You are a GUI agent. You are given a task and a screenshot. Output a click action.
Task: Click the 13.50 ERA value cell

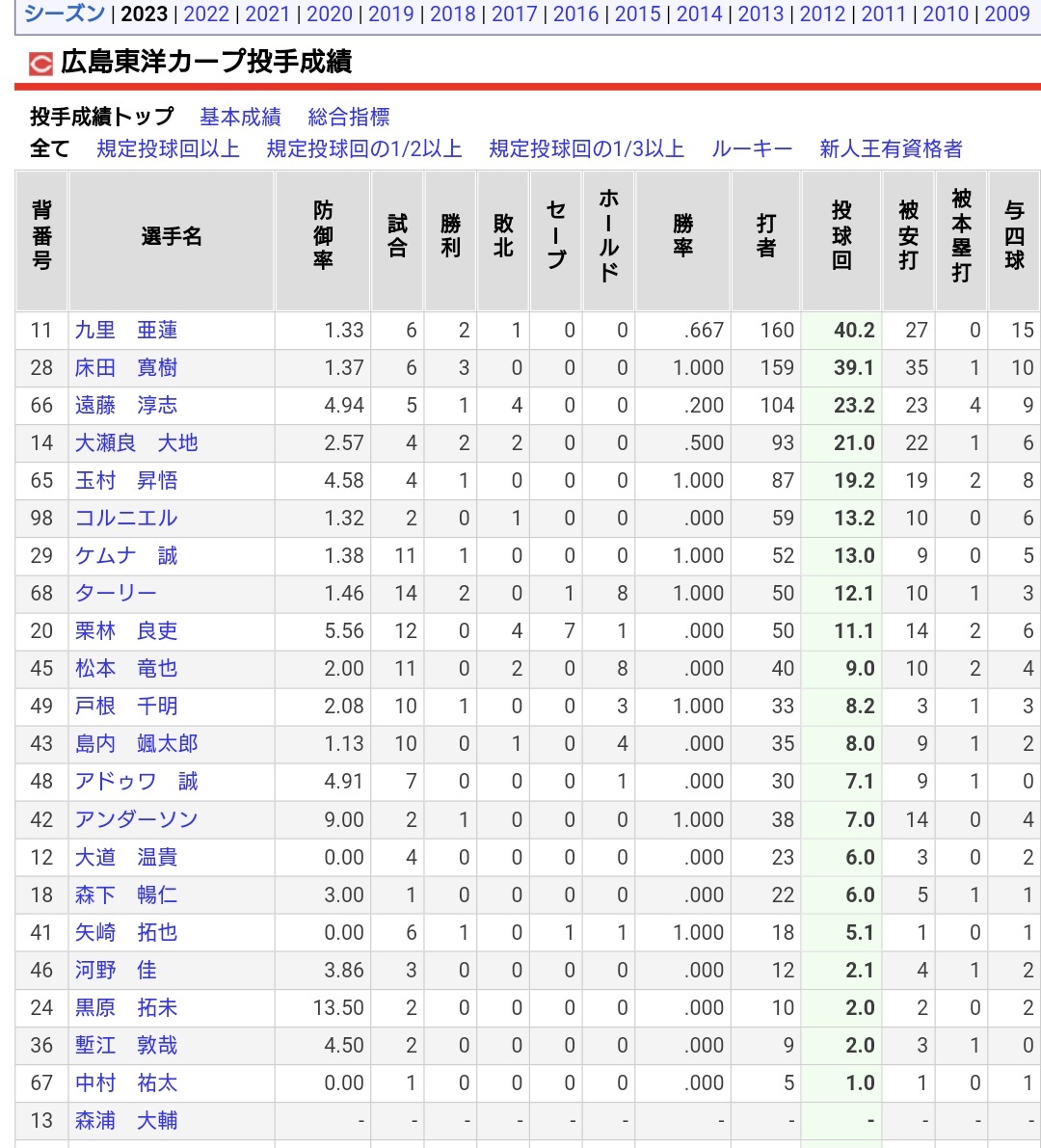(323, 1007)
